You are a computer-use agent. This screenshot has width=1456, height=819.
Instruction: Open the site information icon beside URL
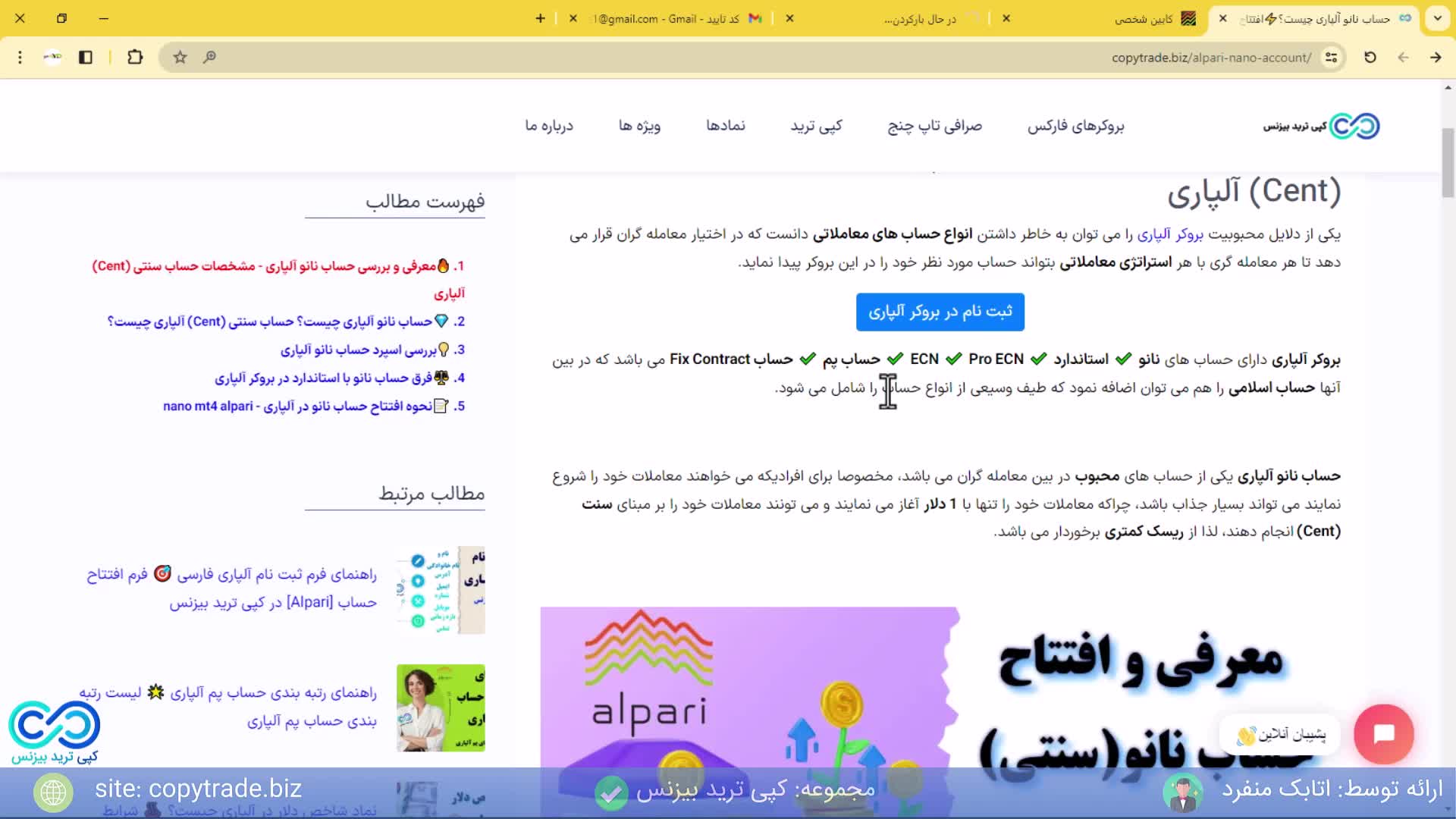pyautogui.click(x=1331, y=57)
